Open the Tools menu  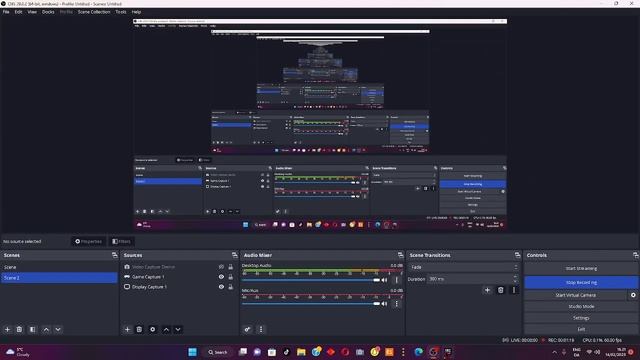(121, 12)
